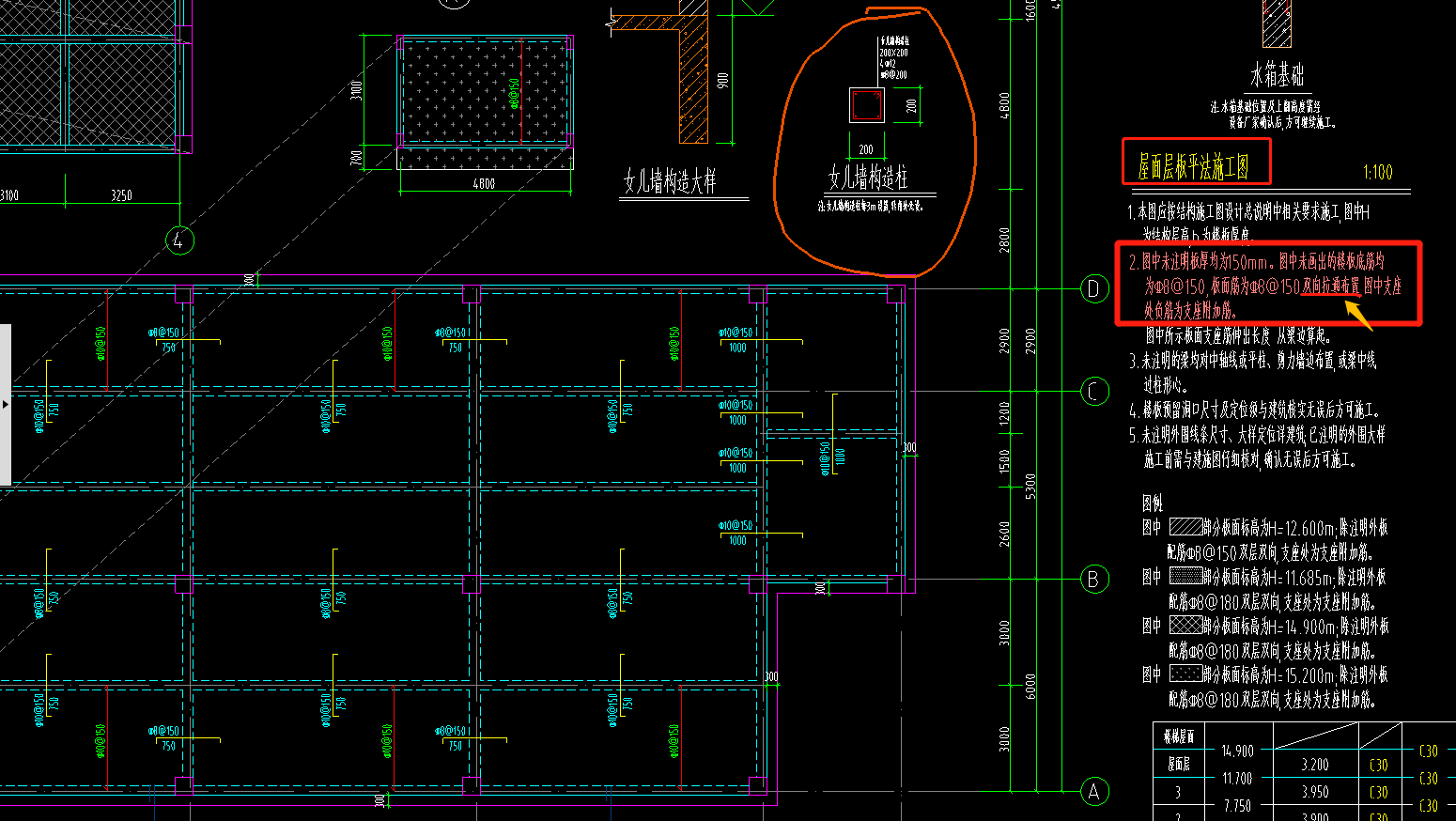The width and height of the screenshot is (1456, 821).
Task: Select the 女儿墙构造大样 detail title
Action: [x=670, y=181]
